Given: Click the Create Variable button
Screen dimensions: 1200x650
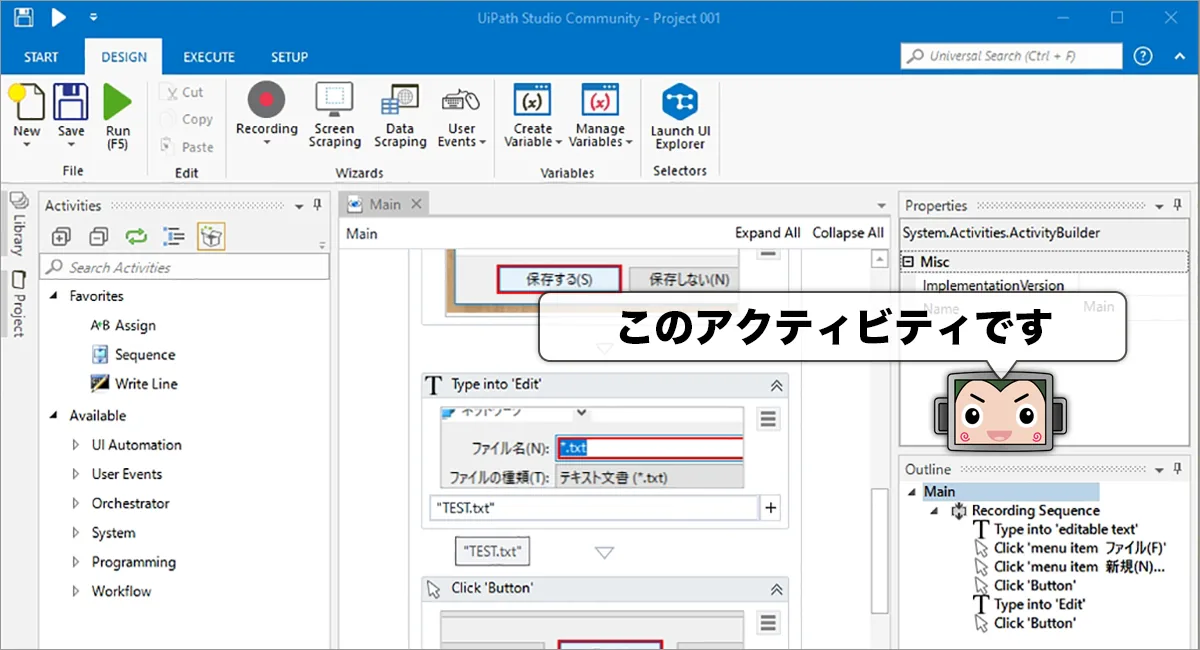Looking at the screenshot, I should point(533,115).
